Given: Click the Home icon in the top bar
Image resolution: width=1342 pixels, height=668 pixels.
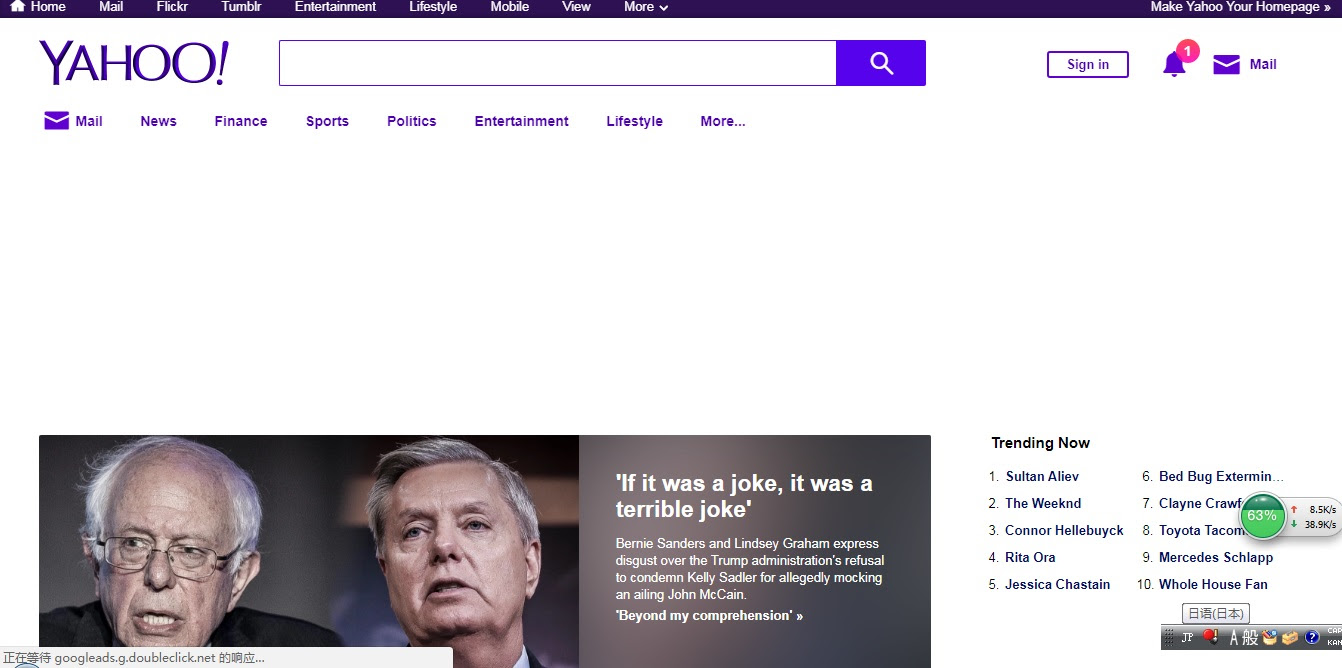Looking at the screenshot, I should point(17,6).
